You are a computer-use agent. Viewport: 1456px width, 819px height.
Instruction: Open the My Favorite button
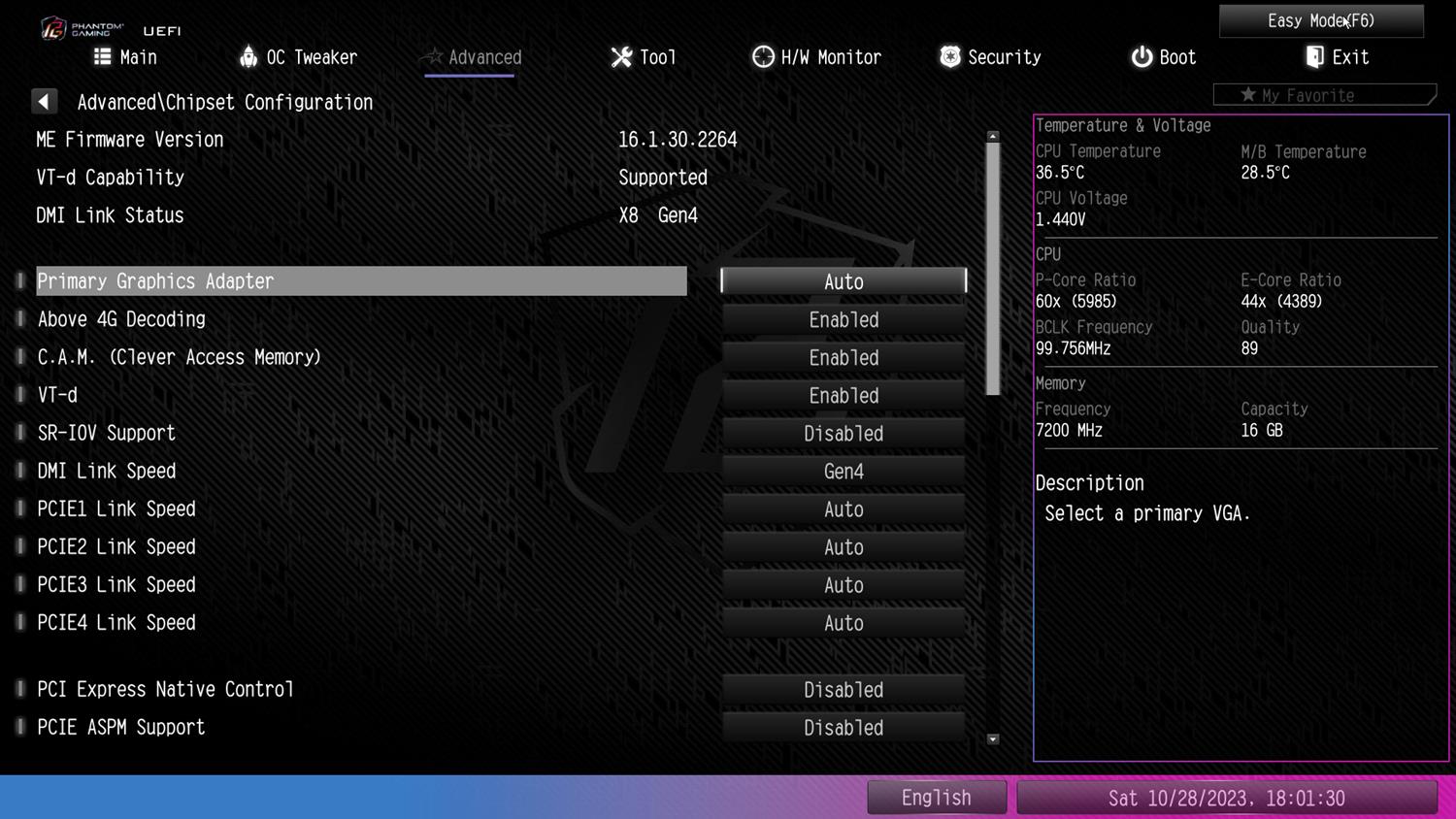pyautogui.click(x=1323, y=95)
